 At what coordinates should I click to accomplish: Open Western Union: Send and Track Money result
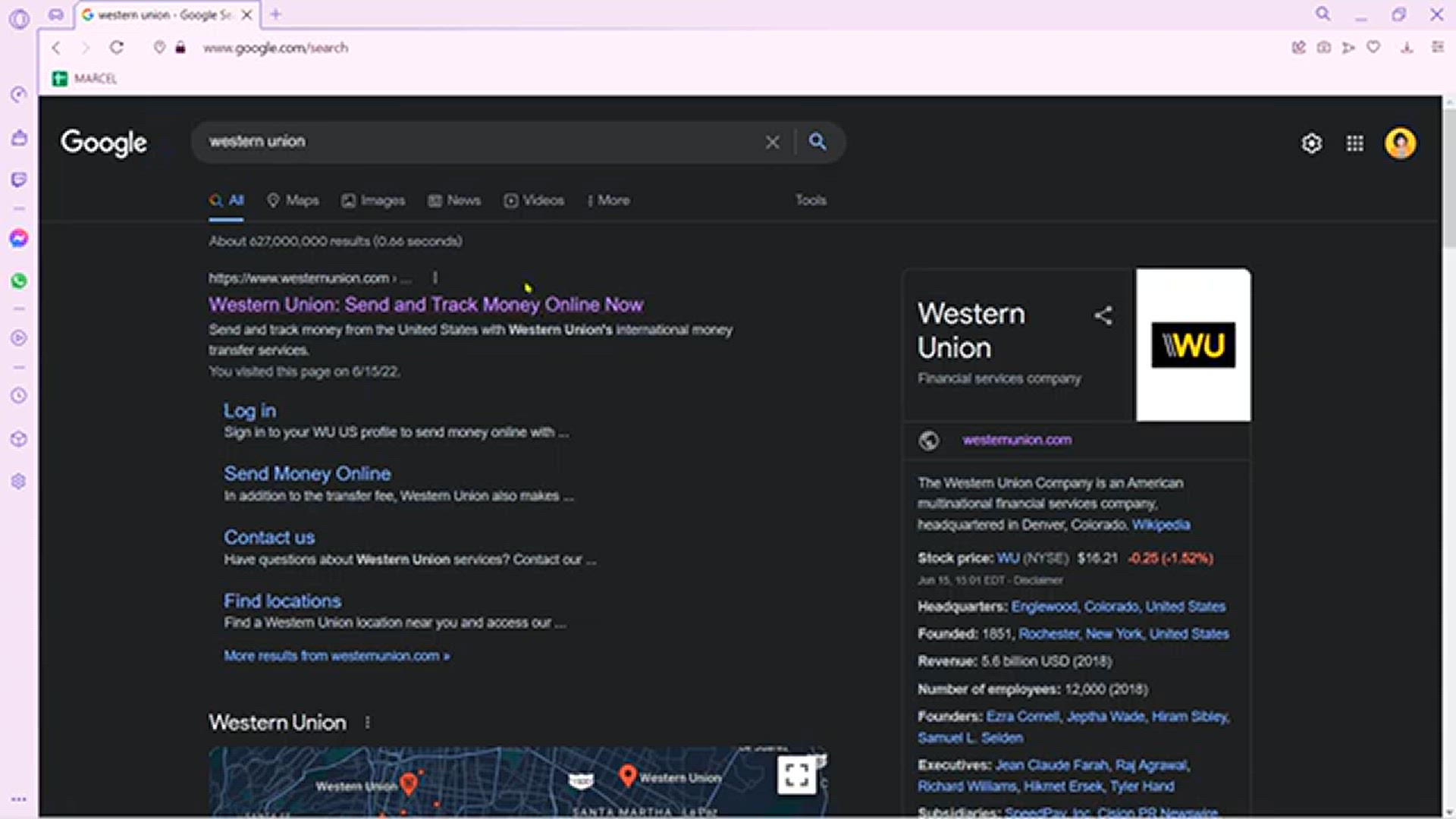pyautogui.click(x=426, y=304)
